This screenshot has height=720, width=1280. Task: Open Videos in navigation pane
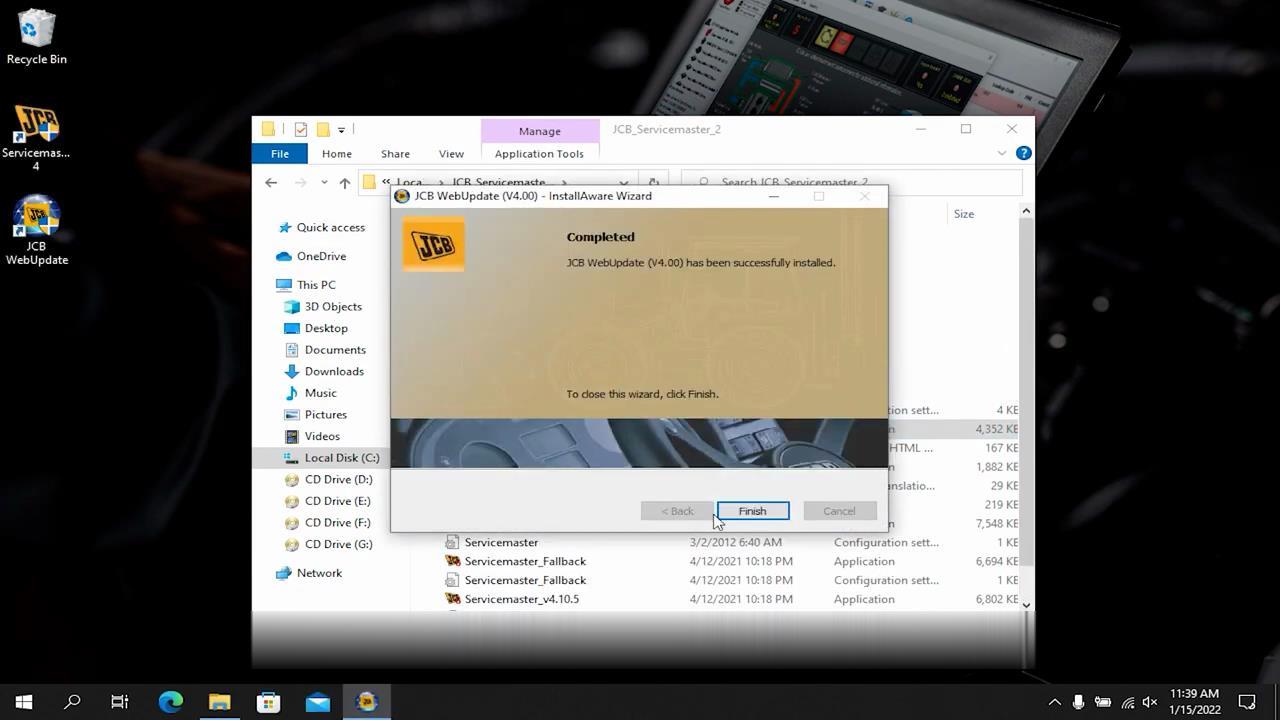click(x=312, y=437)
